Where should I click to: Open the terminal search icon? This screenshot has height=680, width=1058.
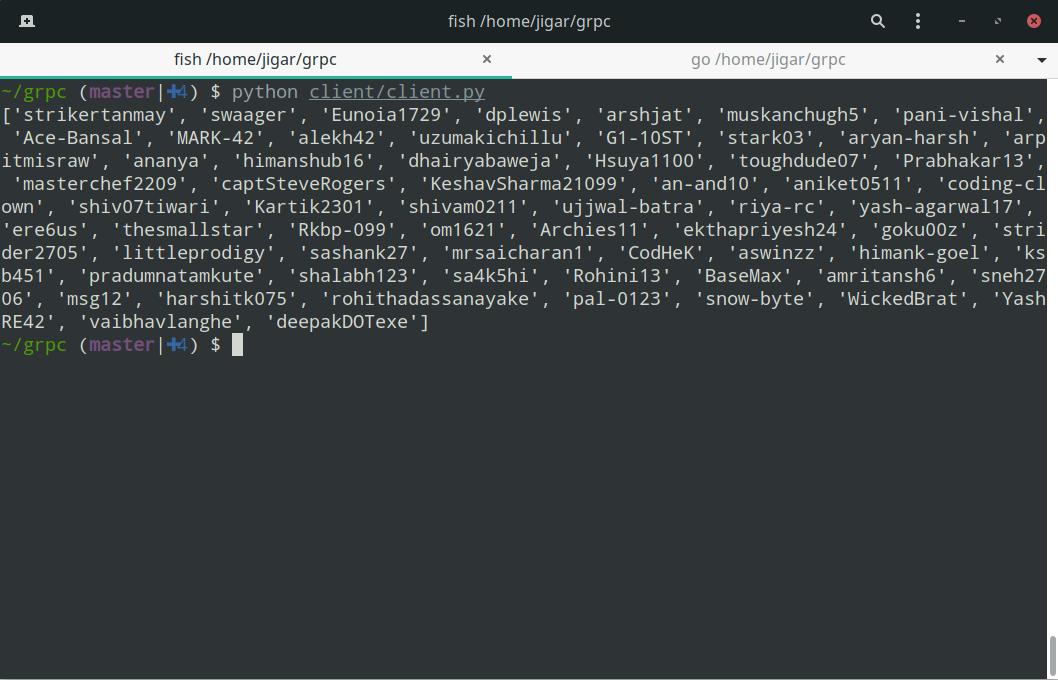tap(877, 21)
